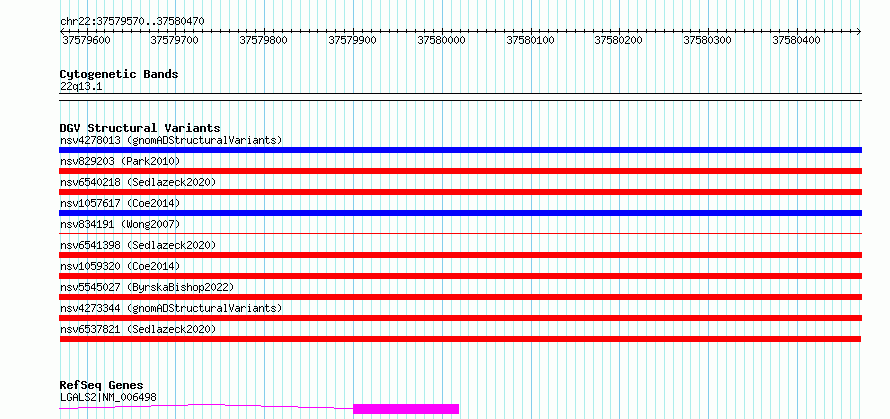Click the red bar under nsv6537821
This screenshot has height=419, width=890.
460,339
